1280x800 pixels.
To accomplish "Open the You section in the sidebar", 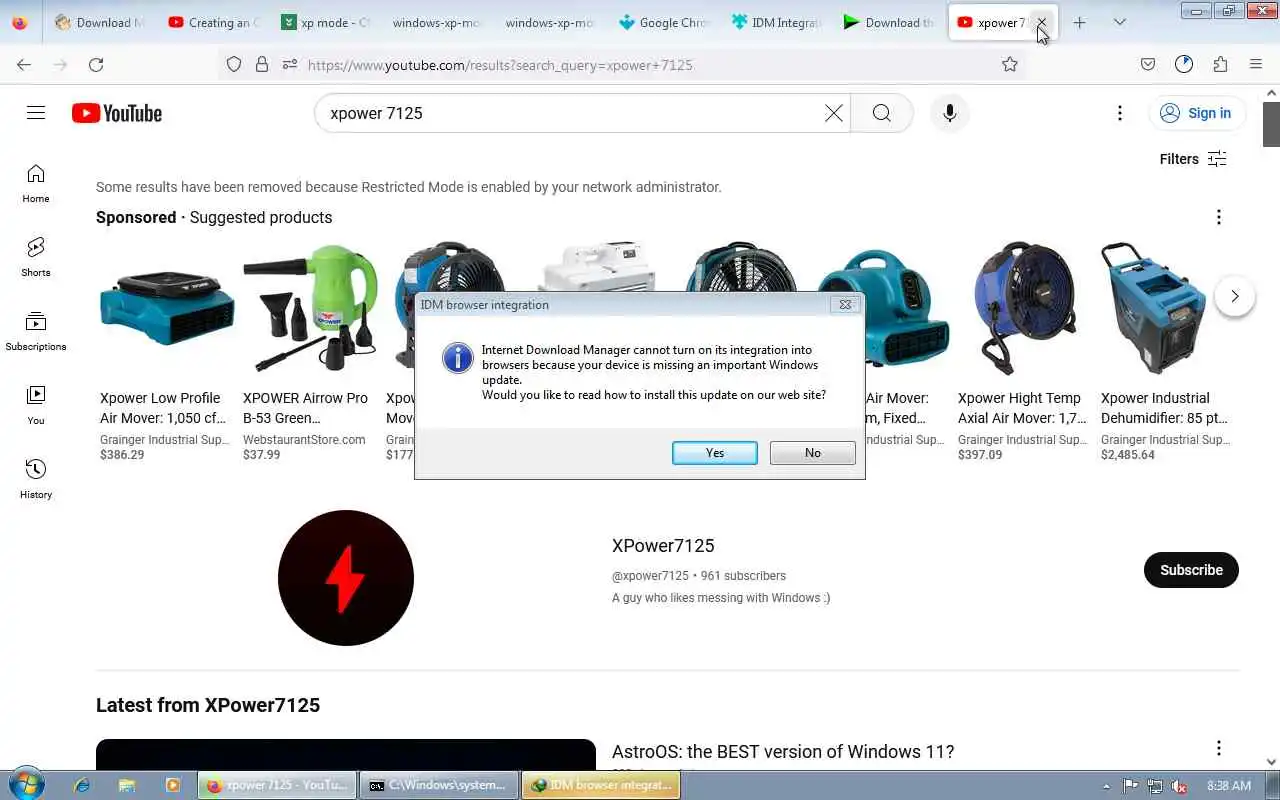I will click(36, 406).
